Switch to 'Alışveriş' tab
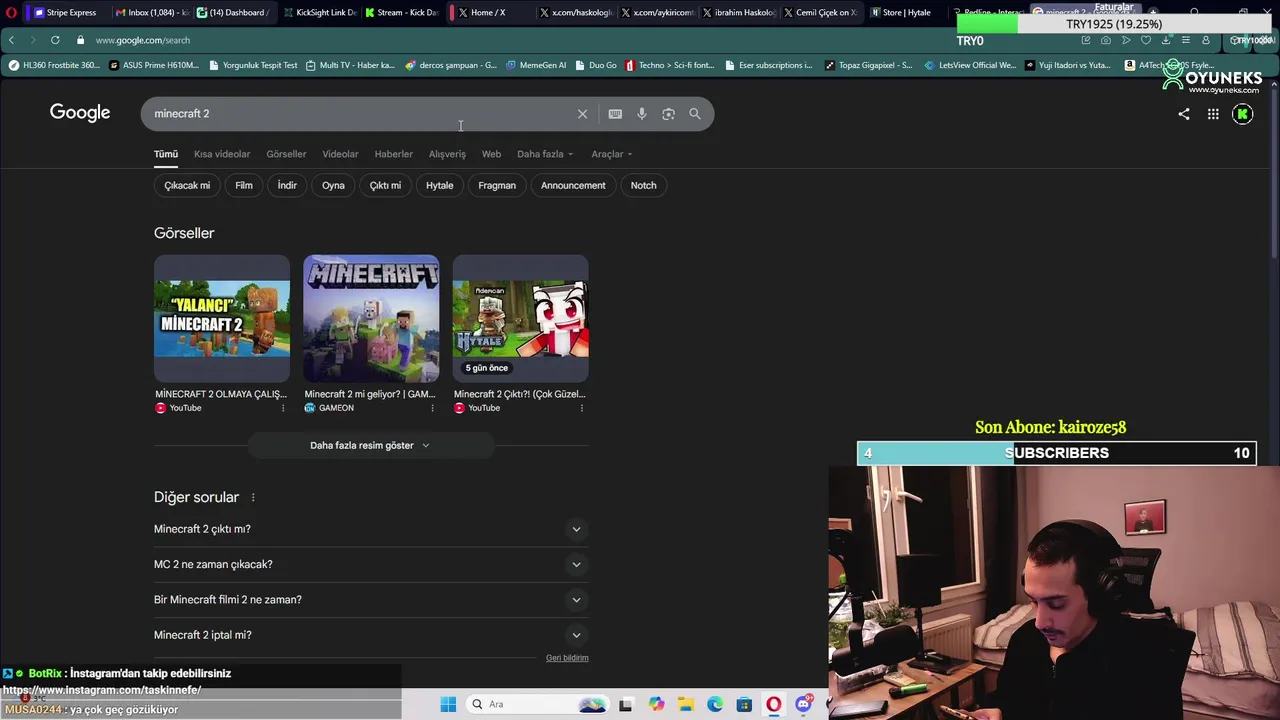 pos(447,154)
